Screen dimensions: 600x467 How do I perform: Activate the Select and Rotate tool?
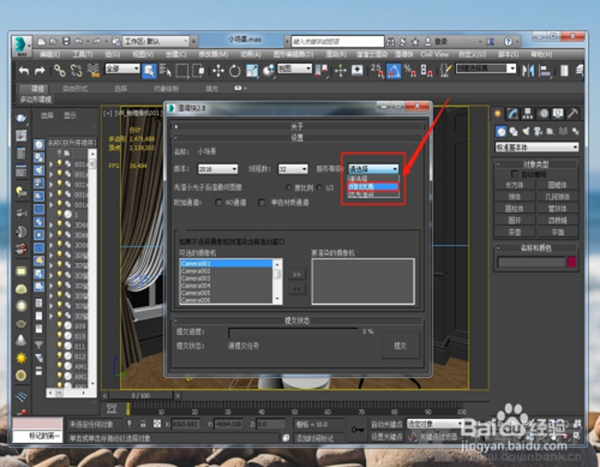pyautogui.click(x=234, y=70)
